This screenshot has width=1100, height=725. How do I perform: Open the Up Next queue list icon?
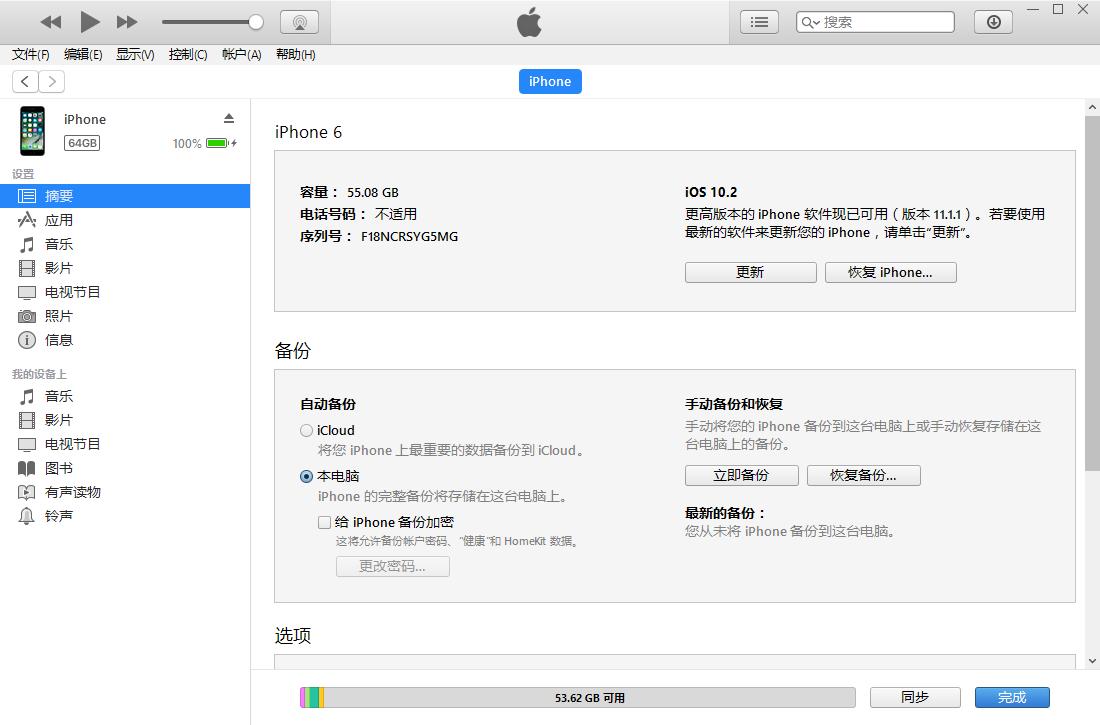[759, 20]
